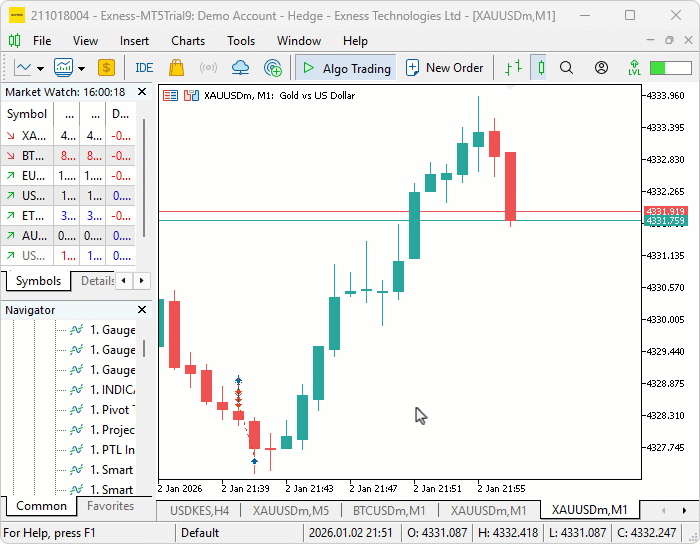Click the depth of market chart icon
This screenshot has height=544, width=700.
[x=191, y=96]
